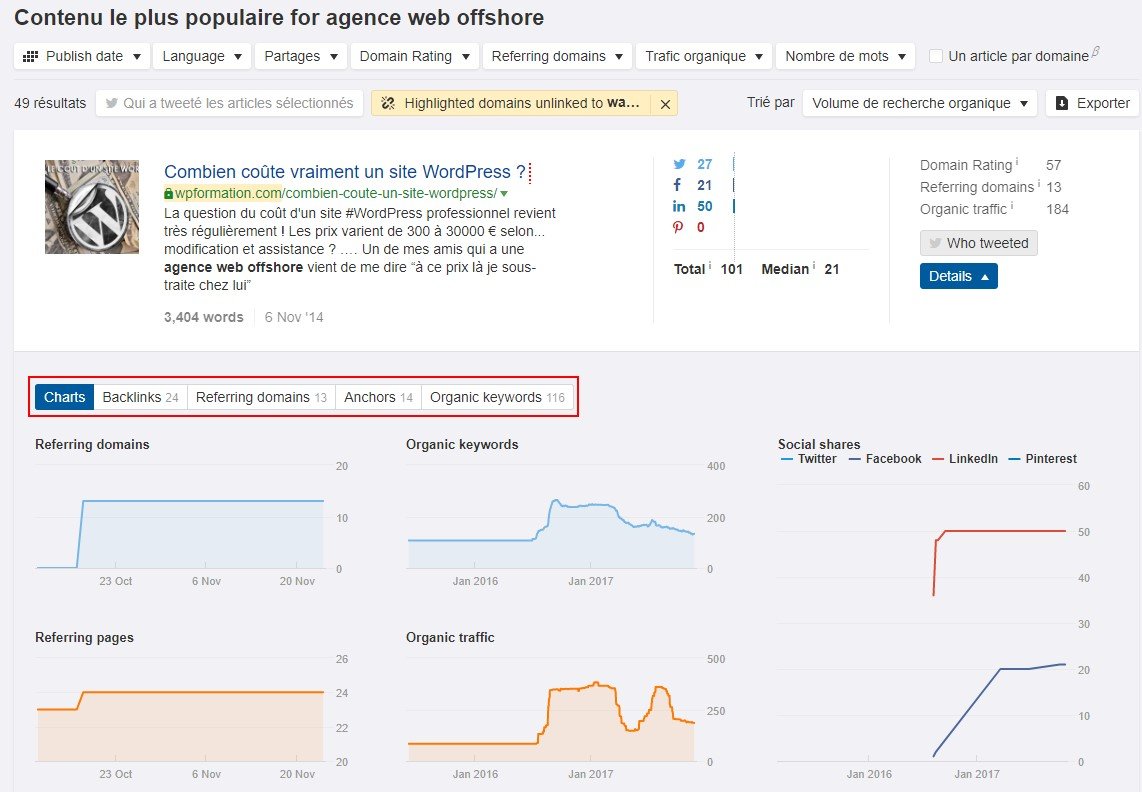The image size is (1142, 792).
Task: Click the info icon next to Median
Action: 814,265
